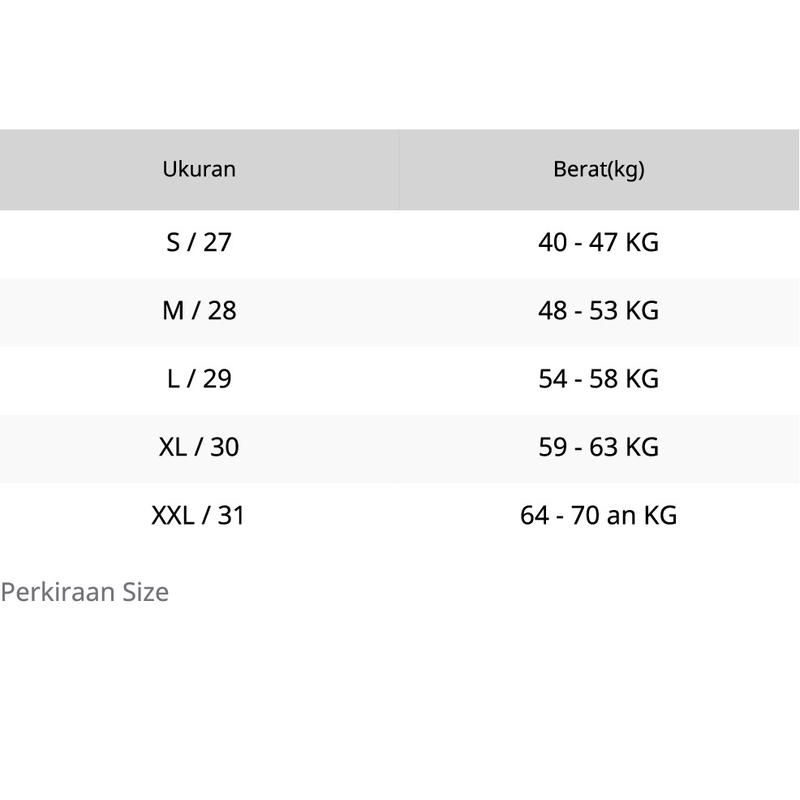Click the number 30 beside size XL
800x800 pixels.
coord(224,447)
